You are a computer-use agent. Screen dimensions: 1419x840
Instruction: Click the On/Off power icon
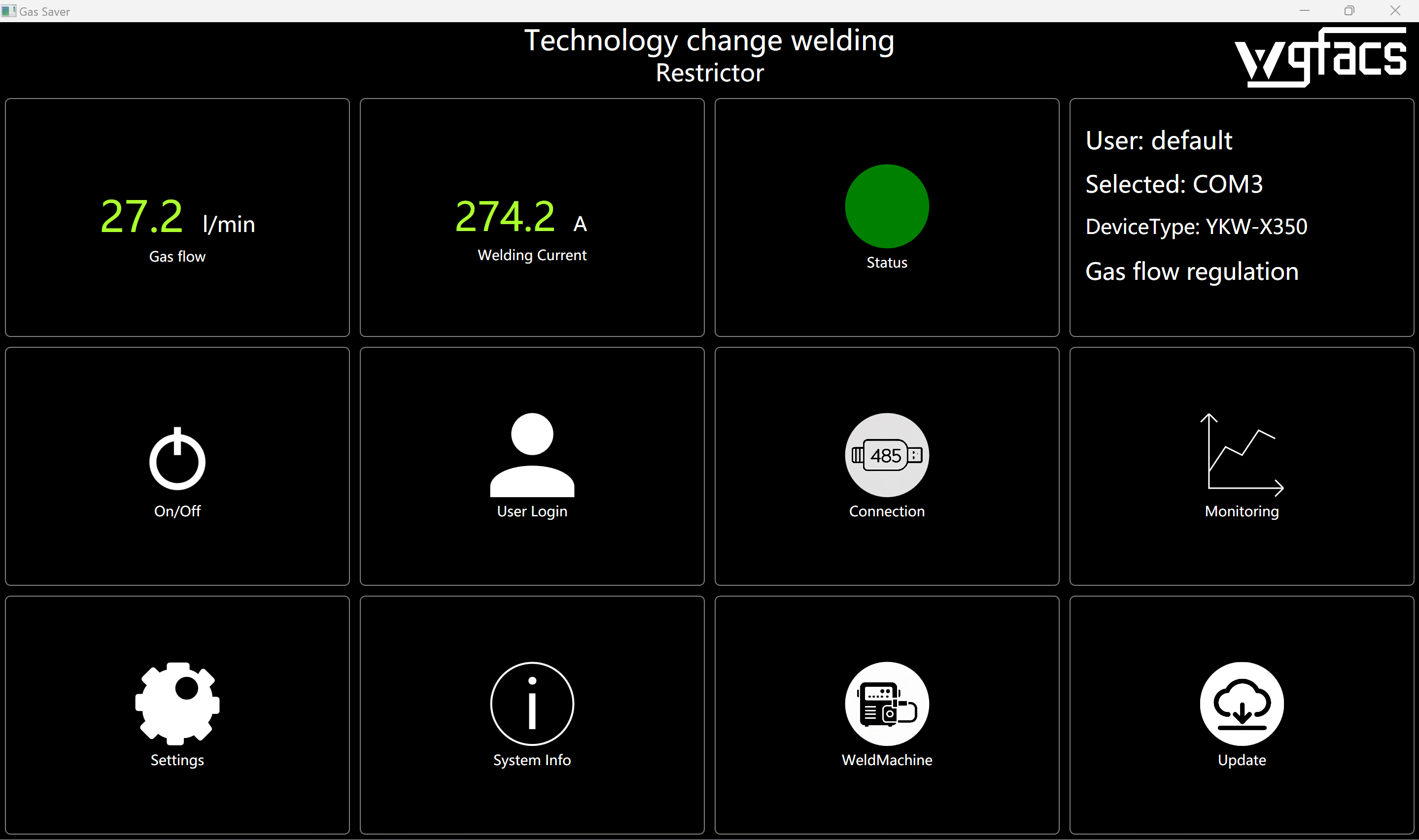tap(177, 459)
